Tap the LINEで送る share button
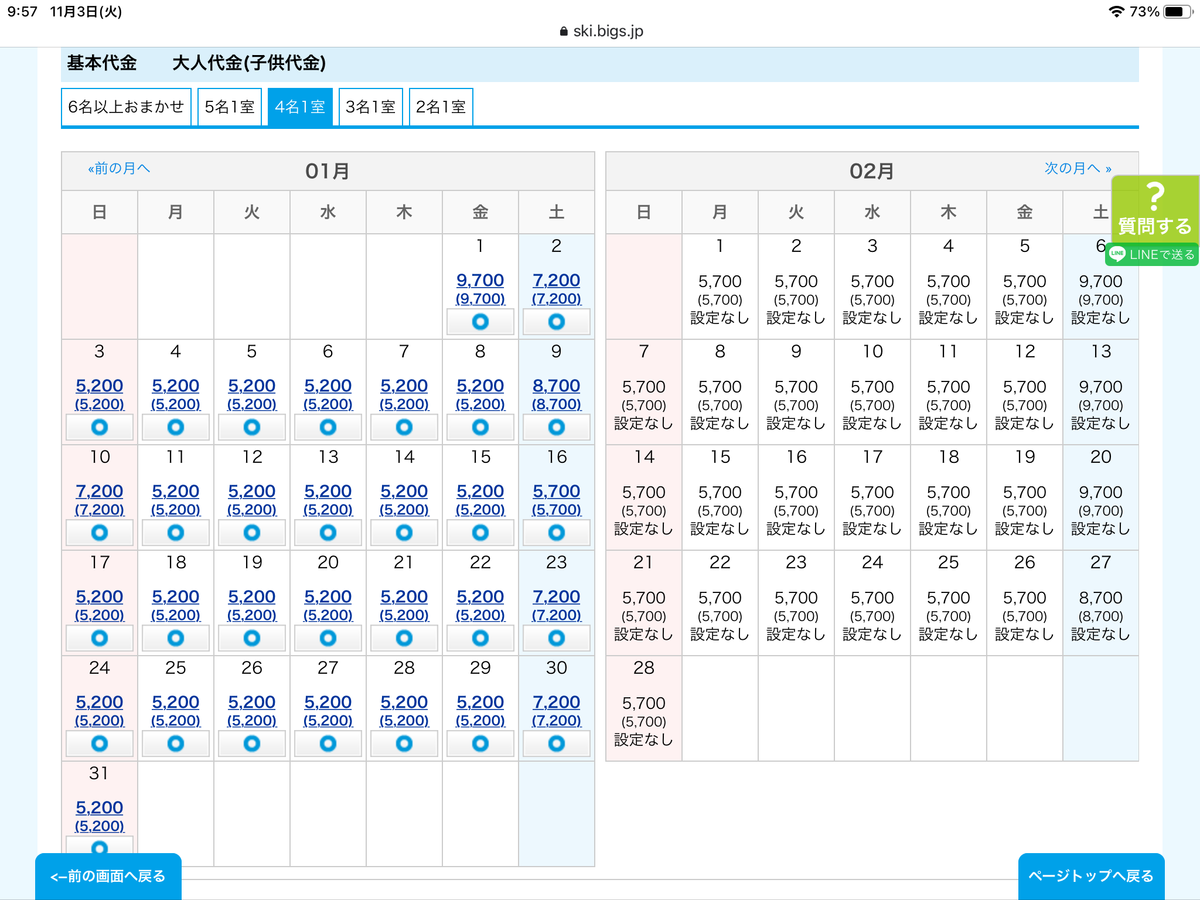 (1152, 255)
